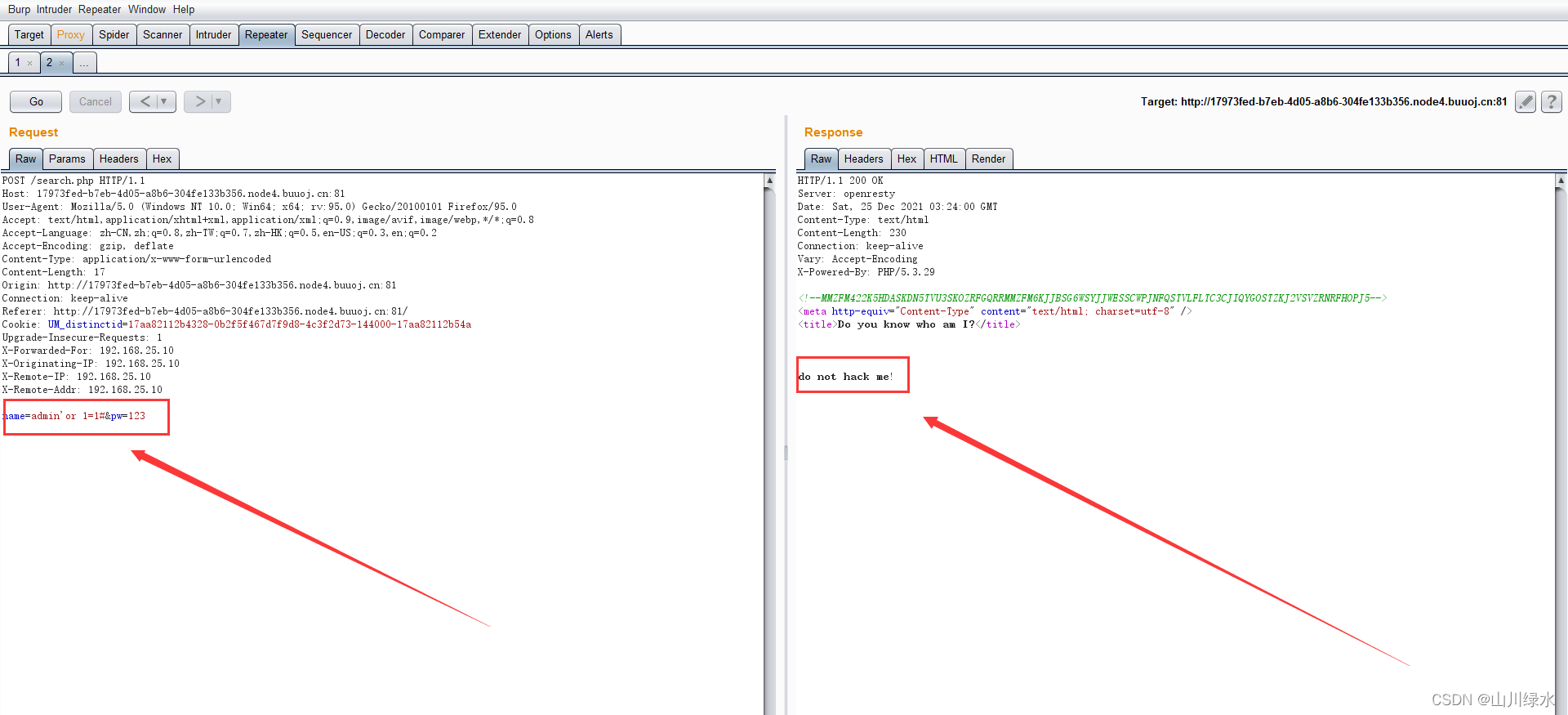
Task: Go forward to next request history
Action: coord(199,101)
